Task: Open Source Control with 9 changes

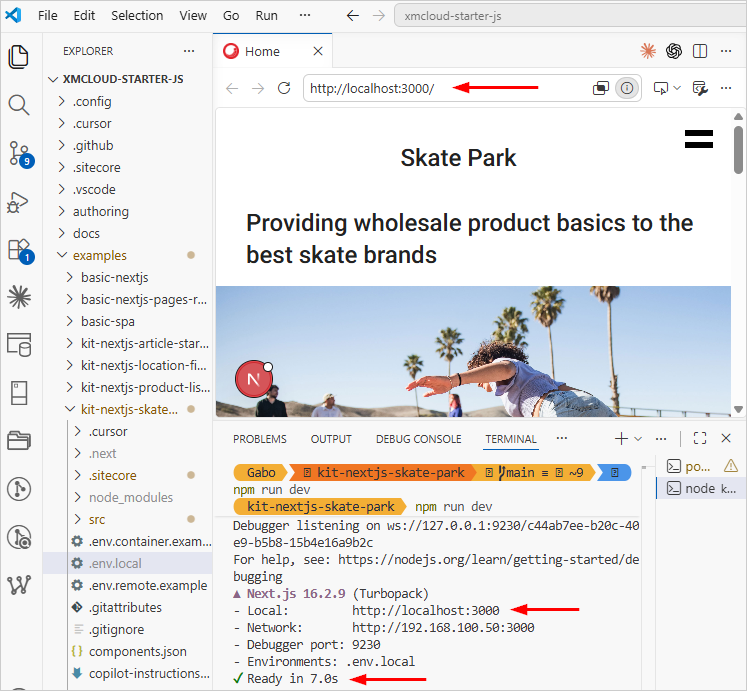Action: (x=20, y=154)
